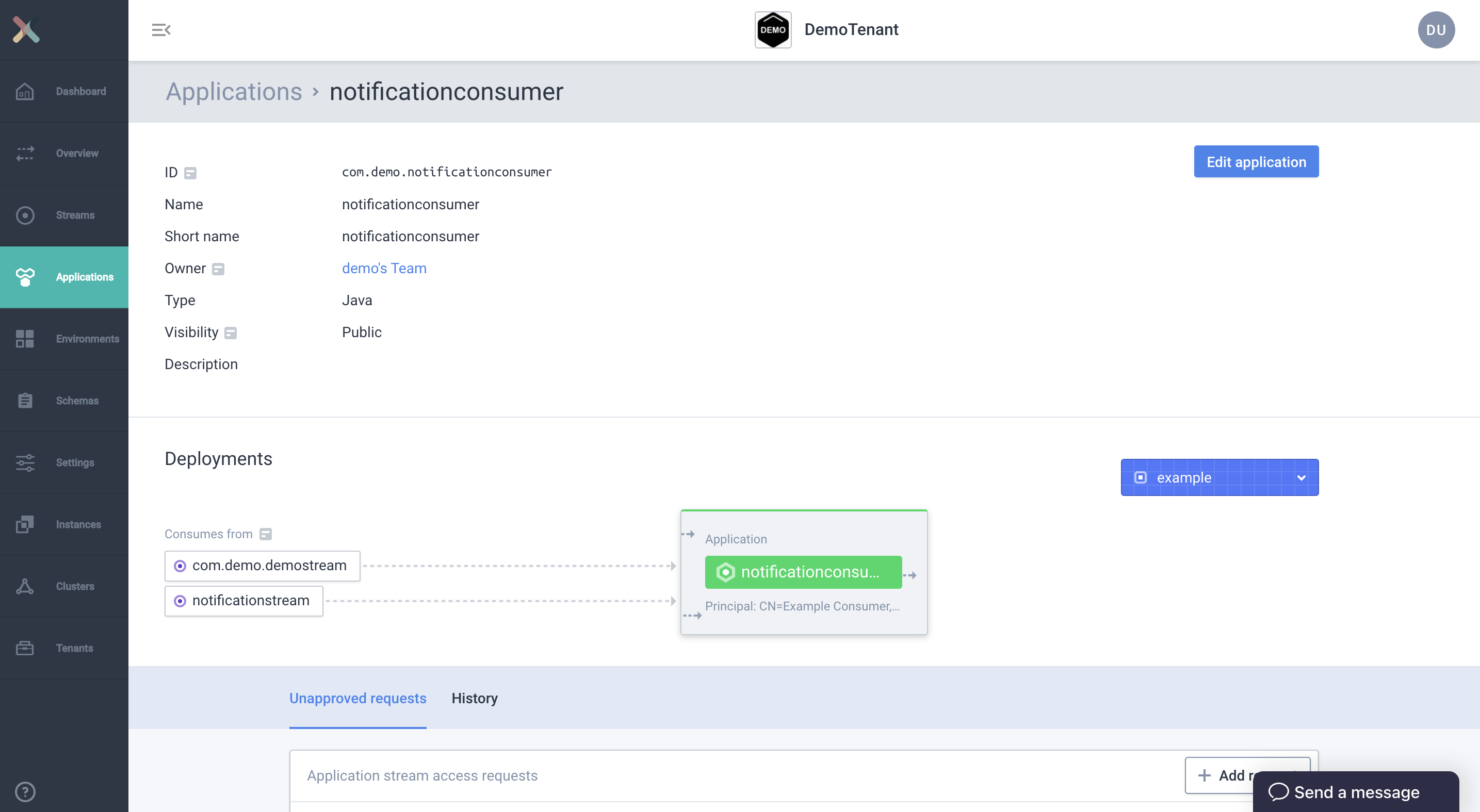Click the Owner copy icon next to demo's Team
The image size is (1480, 812).
click(x=220, y=268)
